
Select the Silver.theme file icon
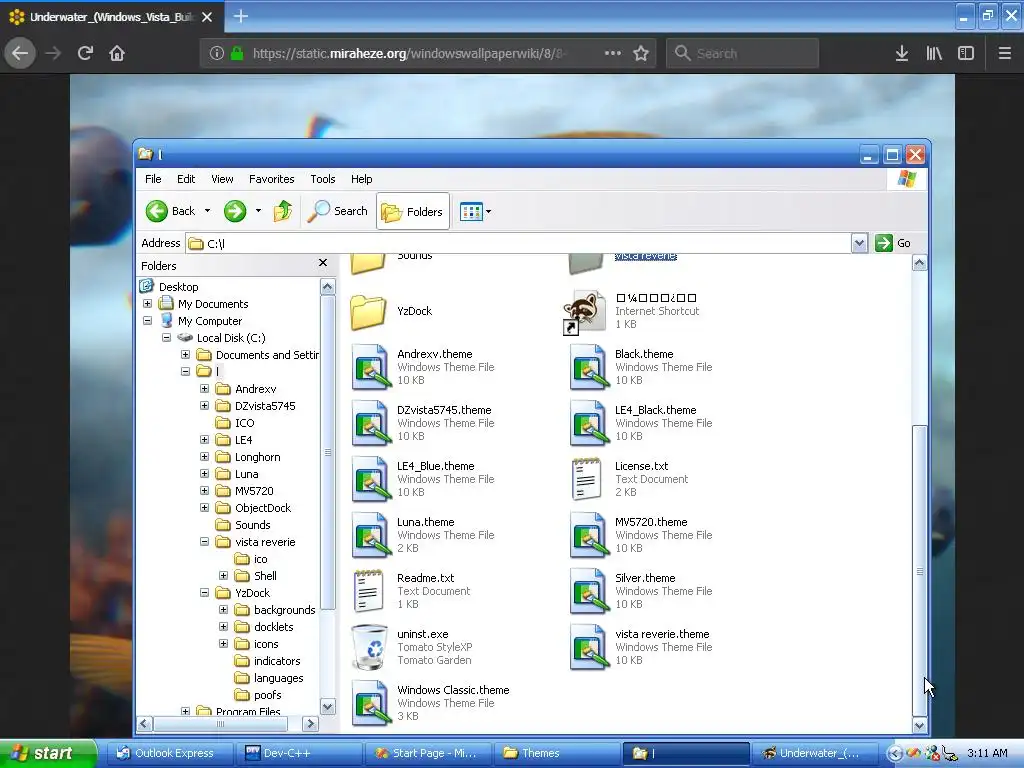589,592
